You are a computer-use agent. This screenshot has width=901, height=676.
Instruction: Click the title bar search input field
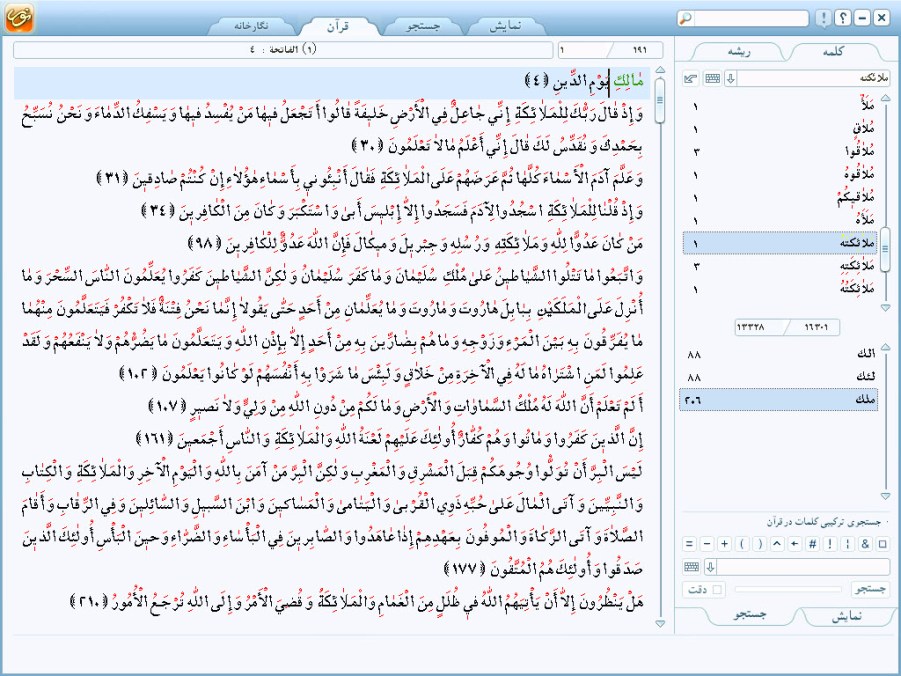pyautogui.click(x=751, y=18)
